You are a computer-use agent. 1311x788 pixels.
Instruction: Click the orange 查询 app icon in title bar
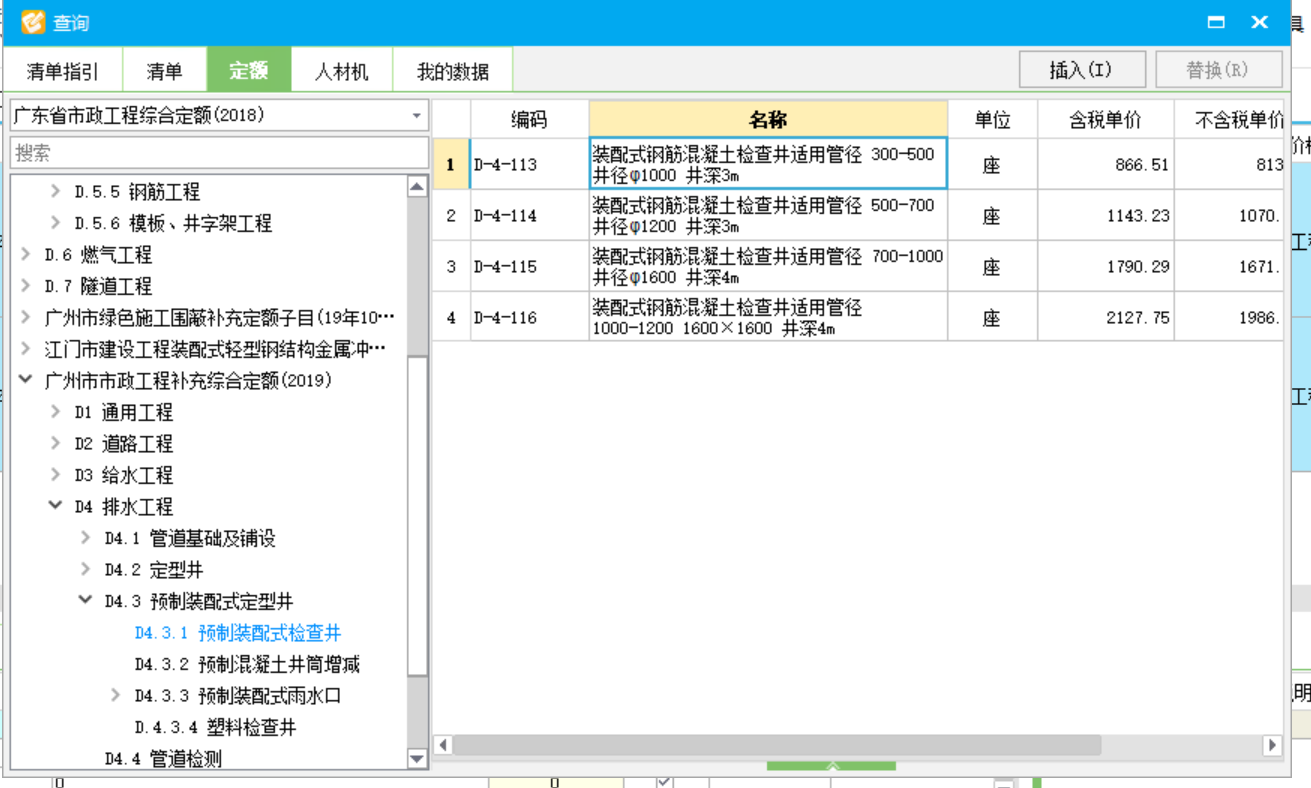[x=32, y=22]
